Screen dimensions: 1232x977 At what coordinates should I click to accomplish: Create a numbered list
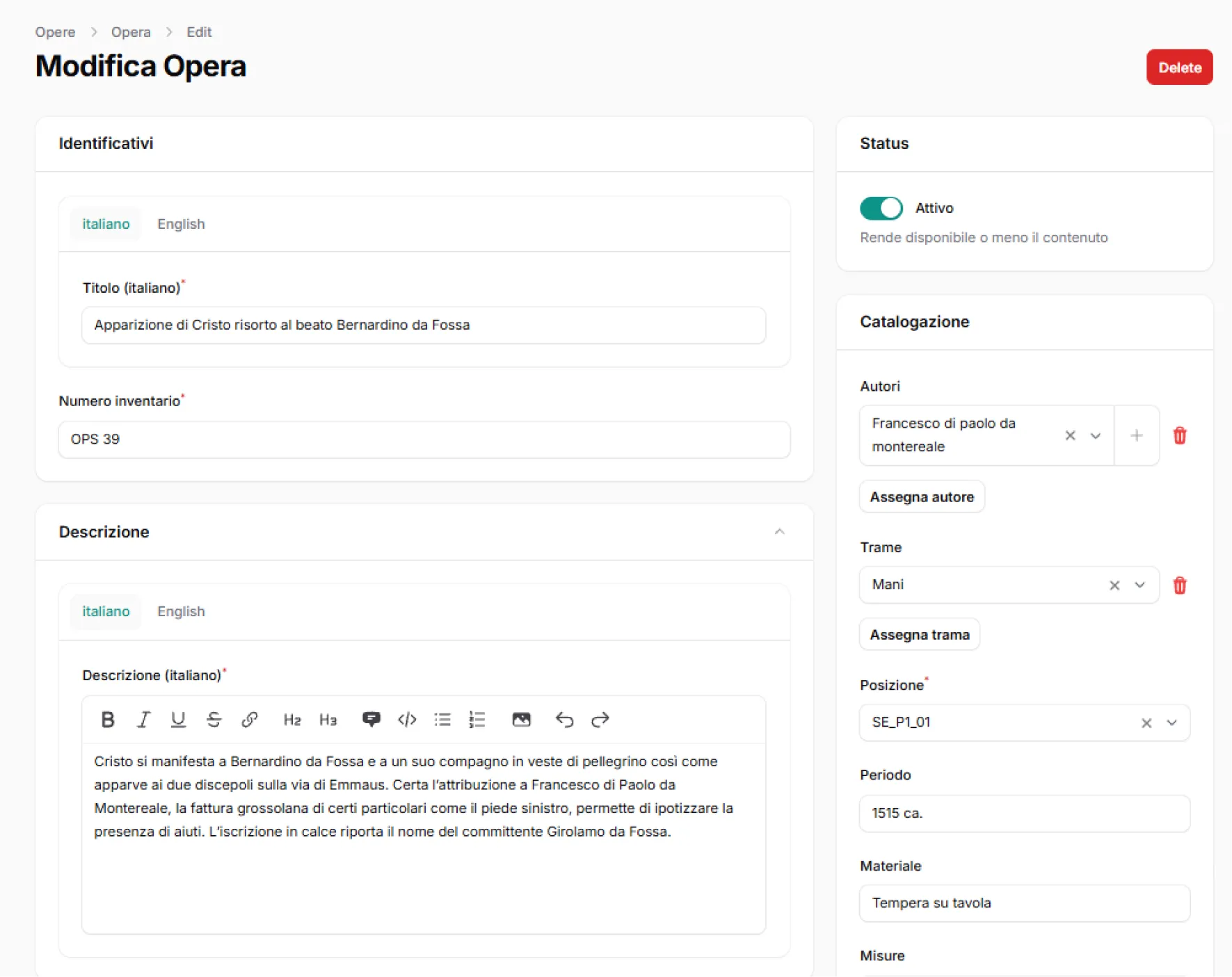click(477, 720)
